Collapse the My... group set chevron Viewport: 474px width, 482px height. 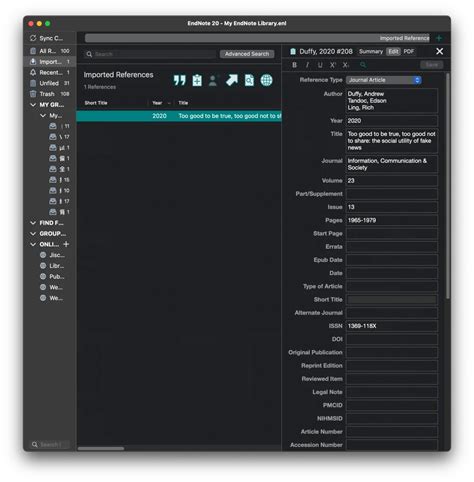(43, 115)
